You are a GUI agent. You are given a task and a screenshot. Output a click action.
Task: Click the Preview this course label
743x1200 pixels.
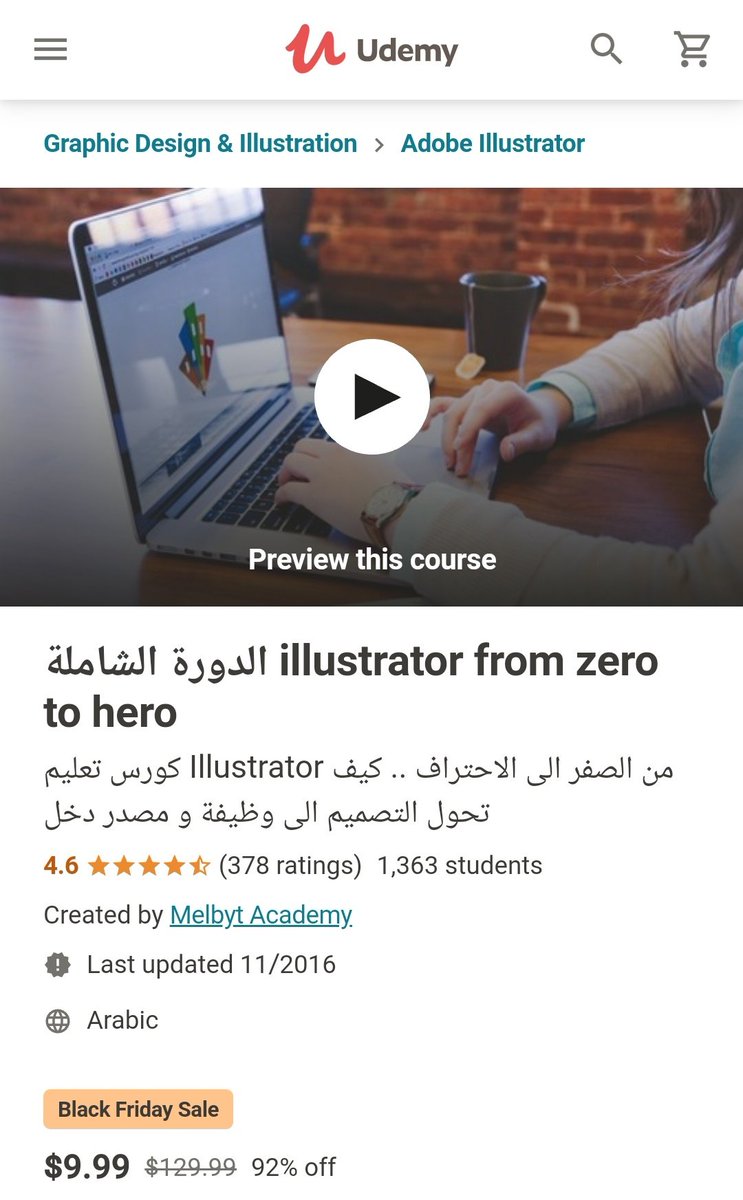click(x=372, y=559)
